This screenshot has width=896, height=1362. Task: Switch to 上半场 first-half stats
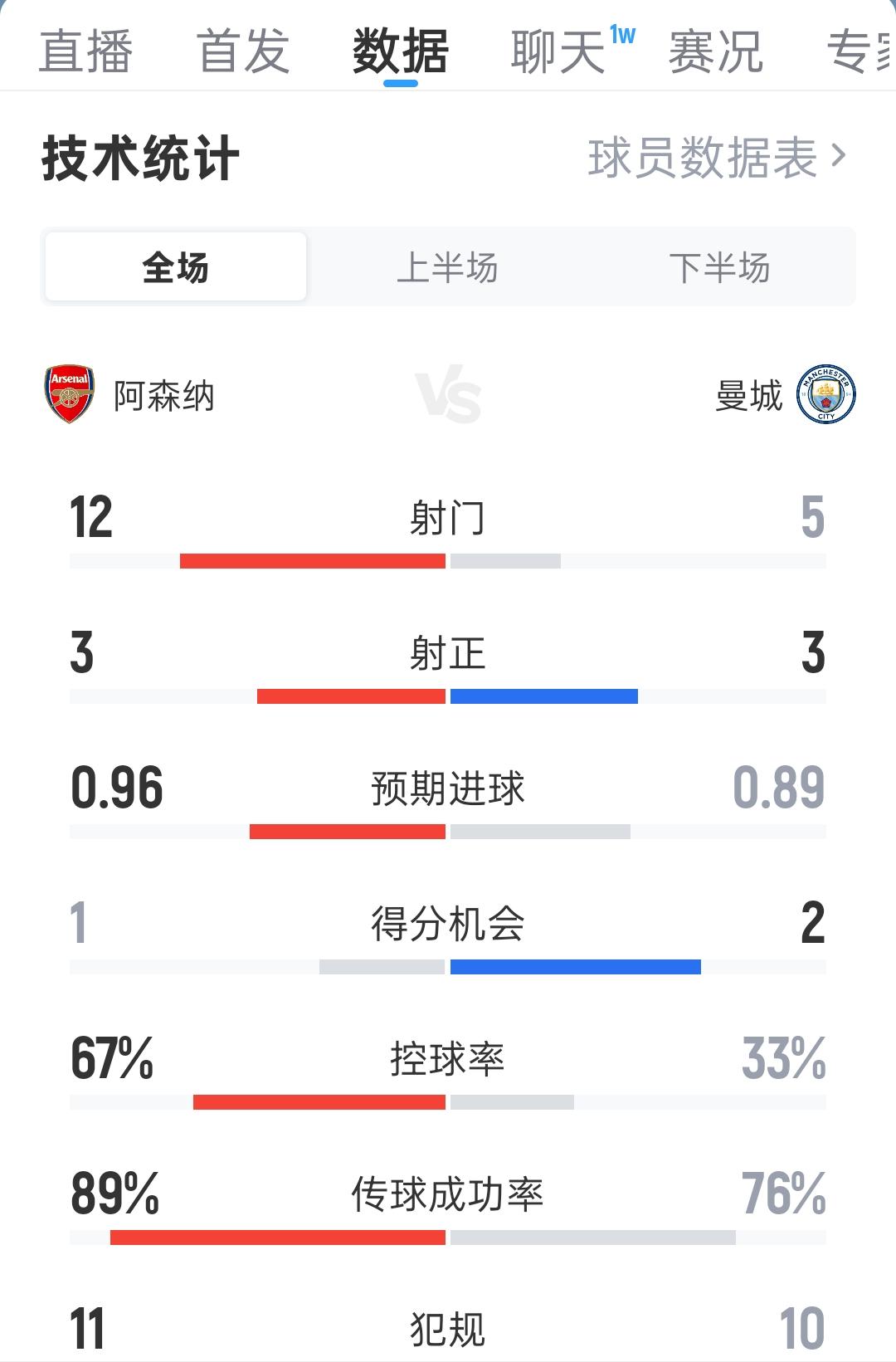point(447,267)
